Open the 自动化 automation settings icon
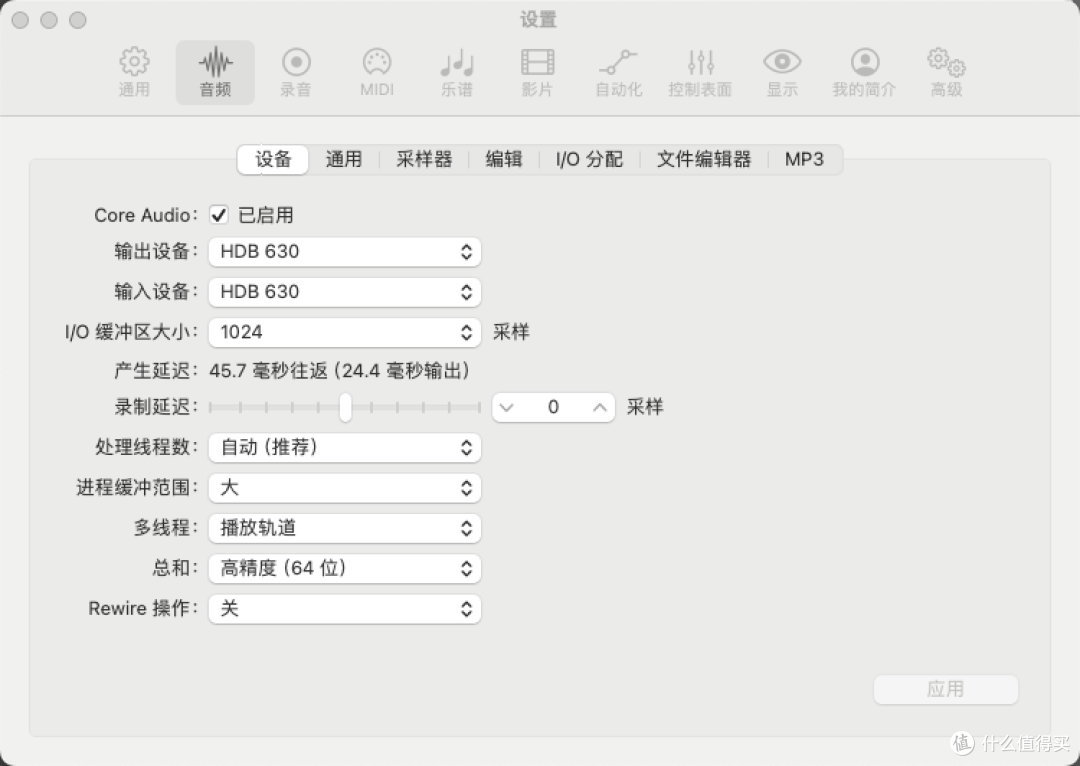Viewport: 1080px width, 766px height. pyautogui.click(x=619, y=72)
